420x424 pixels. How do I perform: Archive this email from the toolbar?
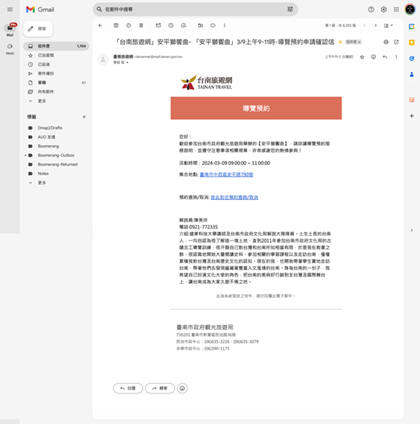point(116,25)
